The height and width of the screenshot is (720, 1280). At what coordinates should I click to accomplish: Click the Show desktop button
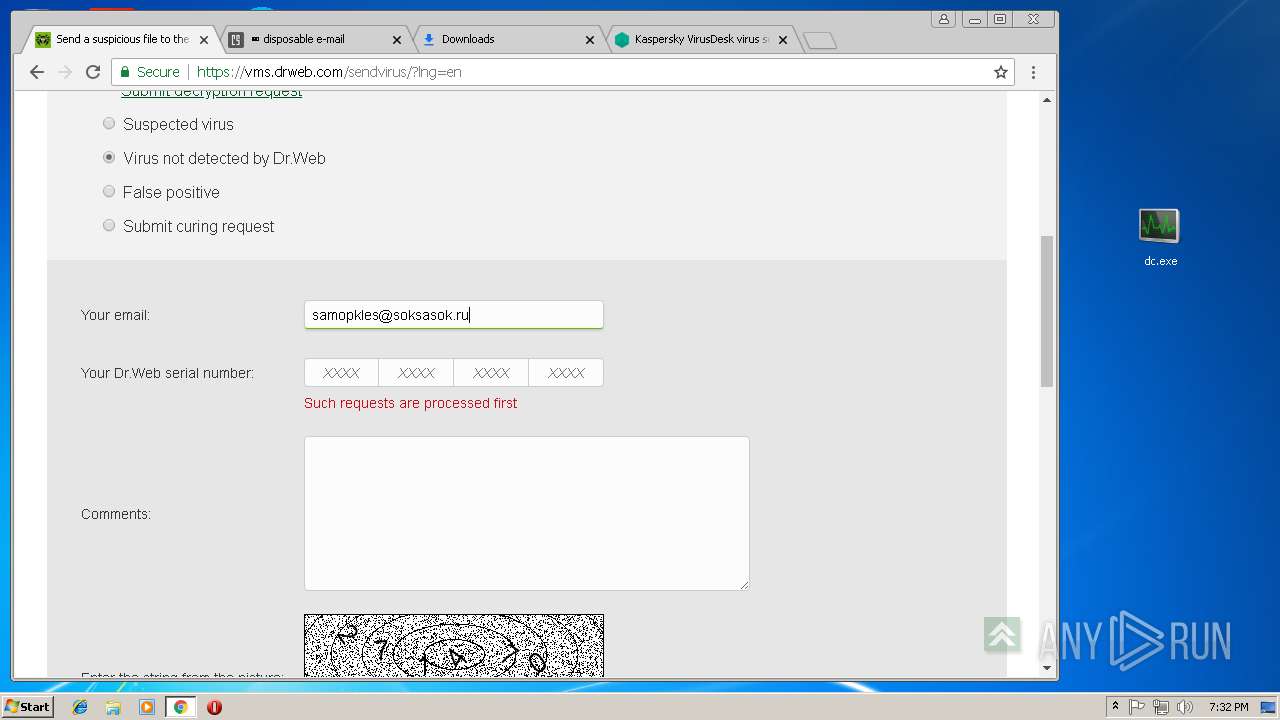click(1270, 707)
